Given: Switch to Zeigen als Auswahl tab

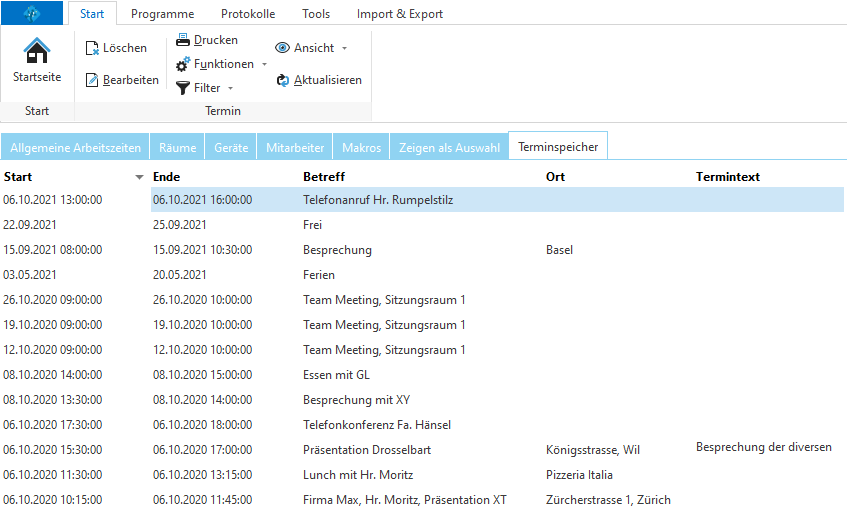Looking at the screenshot, I should click(449, 147).
